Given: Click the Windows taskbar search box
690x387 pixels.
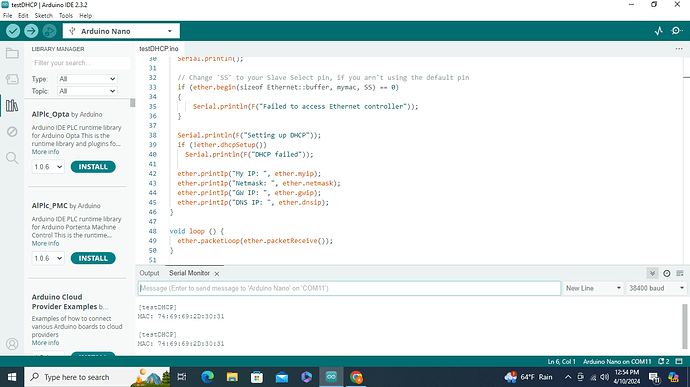Looking at the screenshot, I should (97, 377).
